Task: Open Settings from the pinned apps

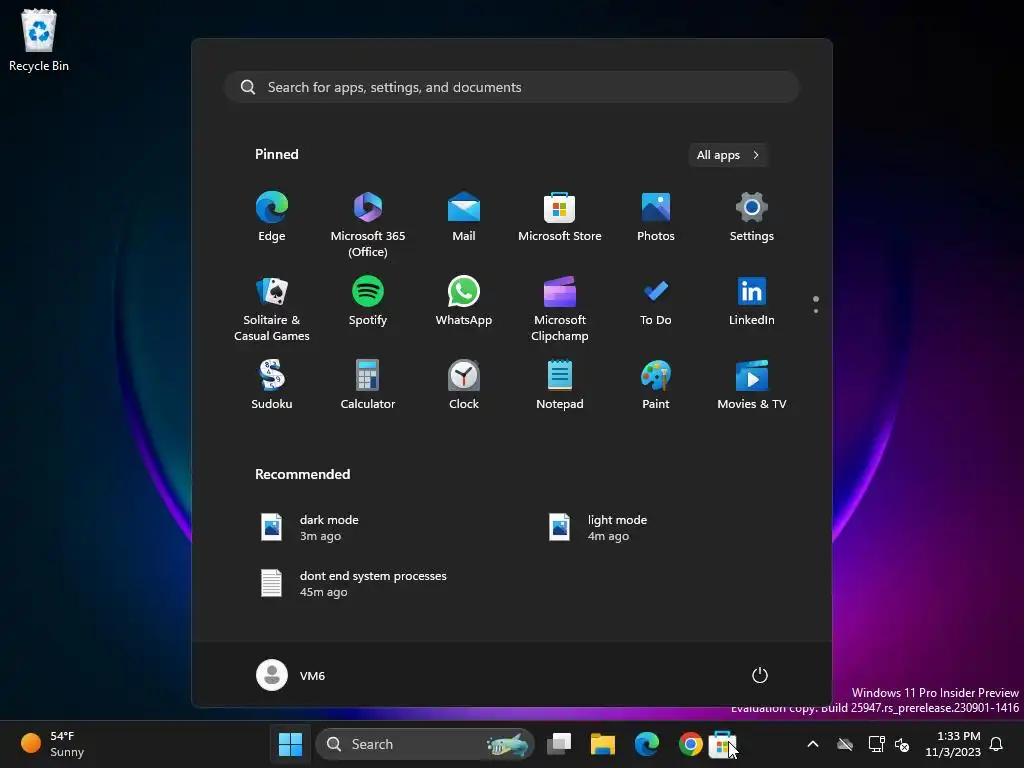Action: pyautogui.click(x=752, y=217)
